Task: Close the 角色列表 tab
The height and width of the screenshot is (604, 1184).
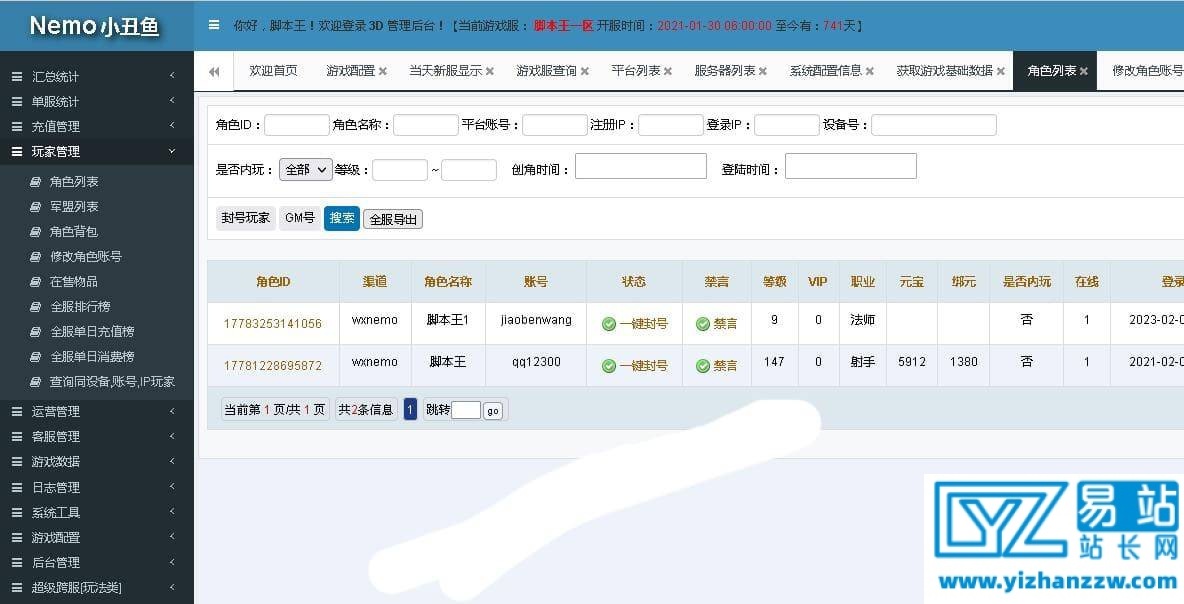Action: pyautogui.click(x=1084, y=71)
